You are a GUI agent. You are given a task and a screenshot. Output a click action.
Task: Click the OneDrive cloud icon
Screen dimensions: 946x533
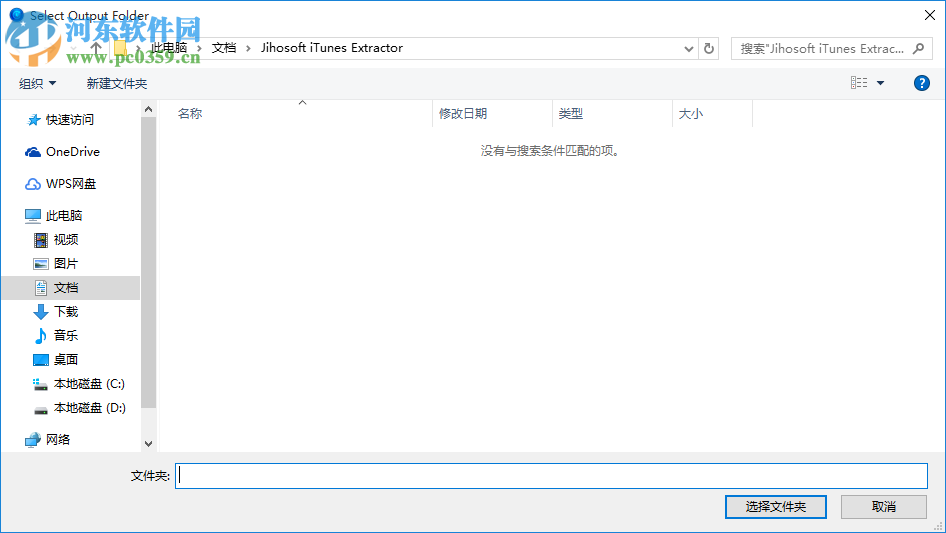click(x=33, y=152)
